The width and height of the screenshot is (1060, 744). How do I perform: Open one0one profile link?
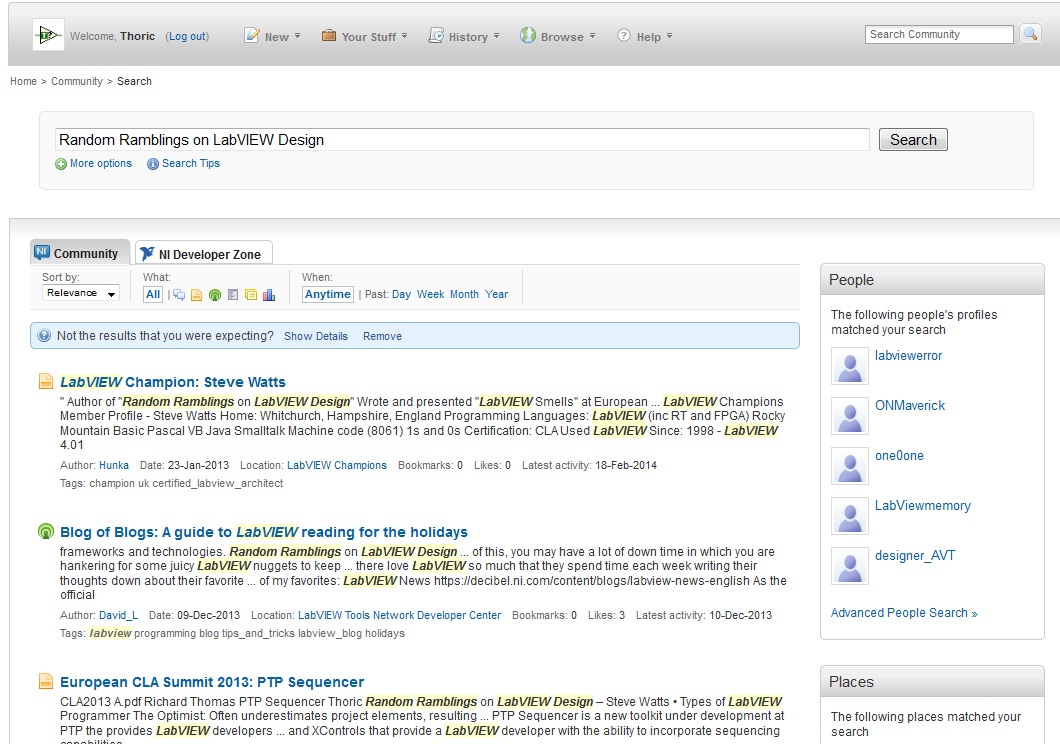pyautogui.click(x=899, y=455)
